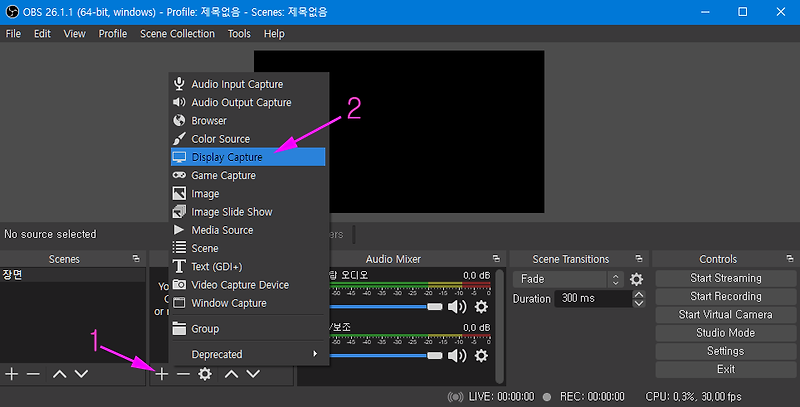Choose Color Source from the menu
Screen dimensions: 800x407
(248, 139)
